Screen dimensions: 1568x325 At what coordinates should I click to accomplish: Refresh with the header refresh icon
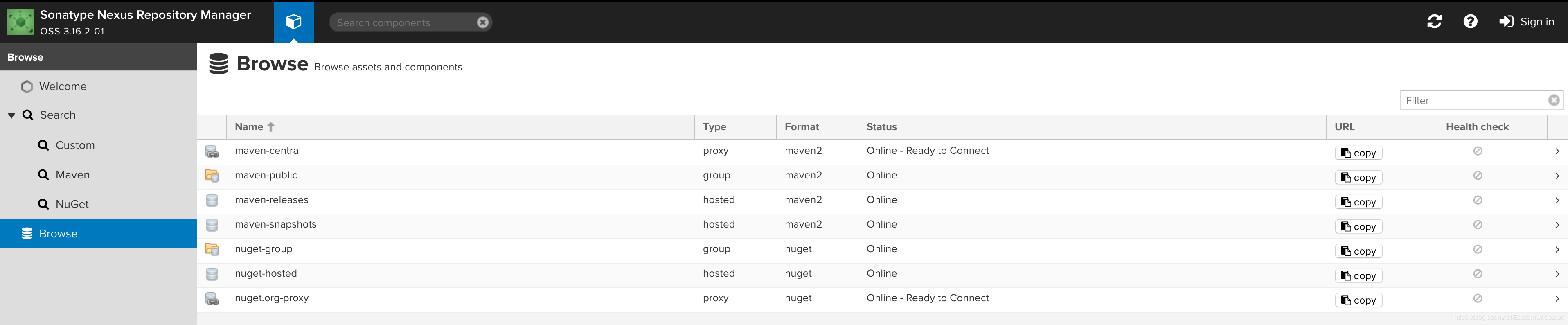pos(1434,22)
